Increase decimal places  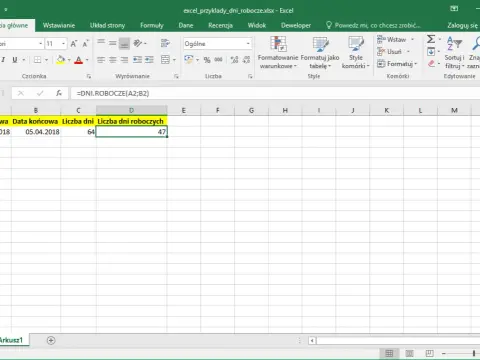[x=234, y=60]
